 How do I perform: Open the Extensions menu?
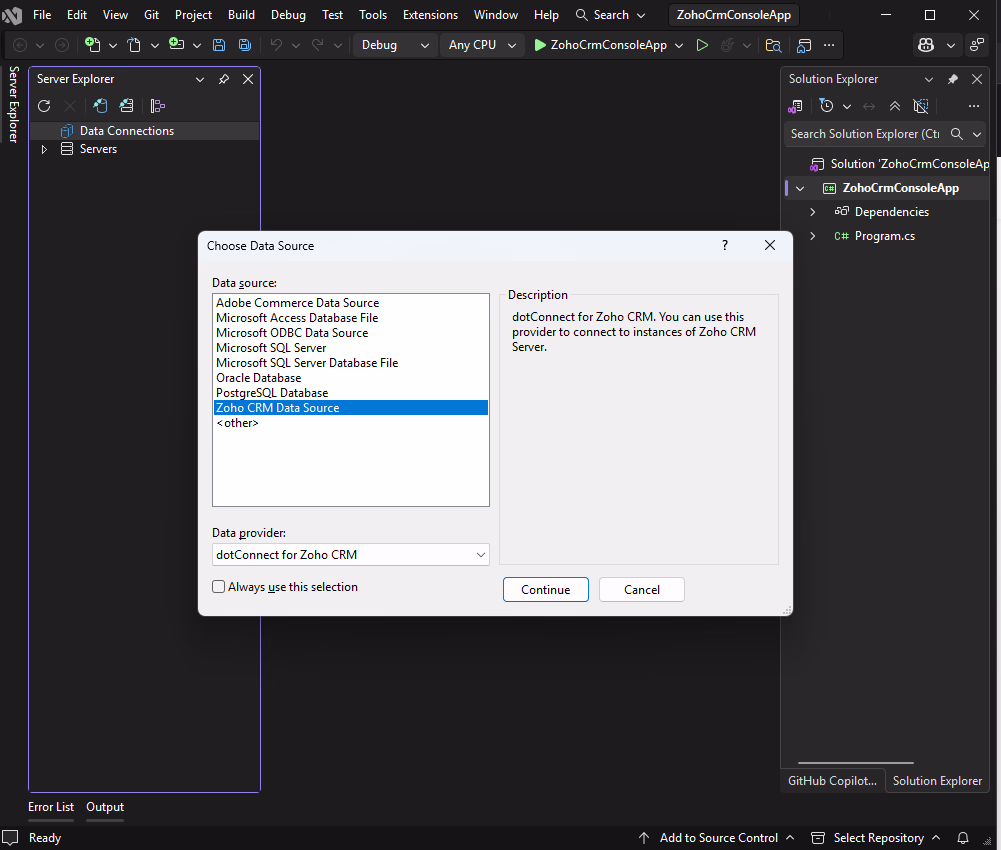[430, 15]
